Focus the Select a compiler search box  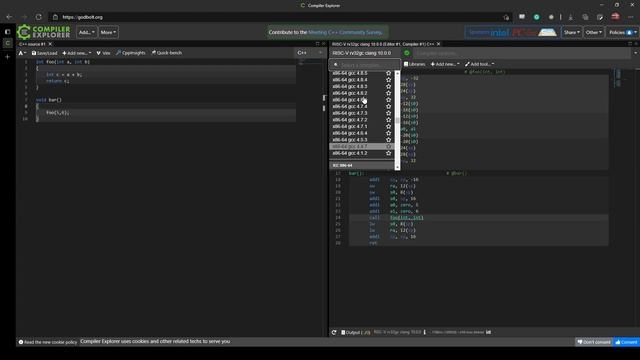(364, 65)
